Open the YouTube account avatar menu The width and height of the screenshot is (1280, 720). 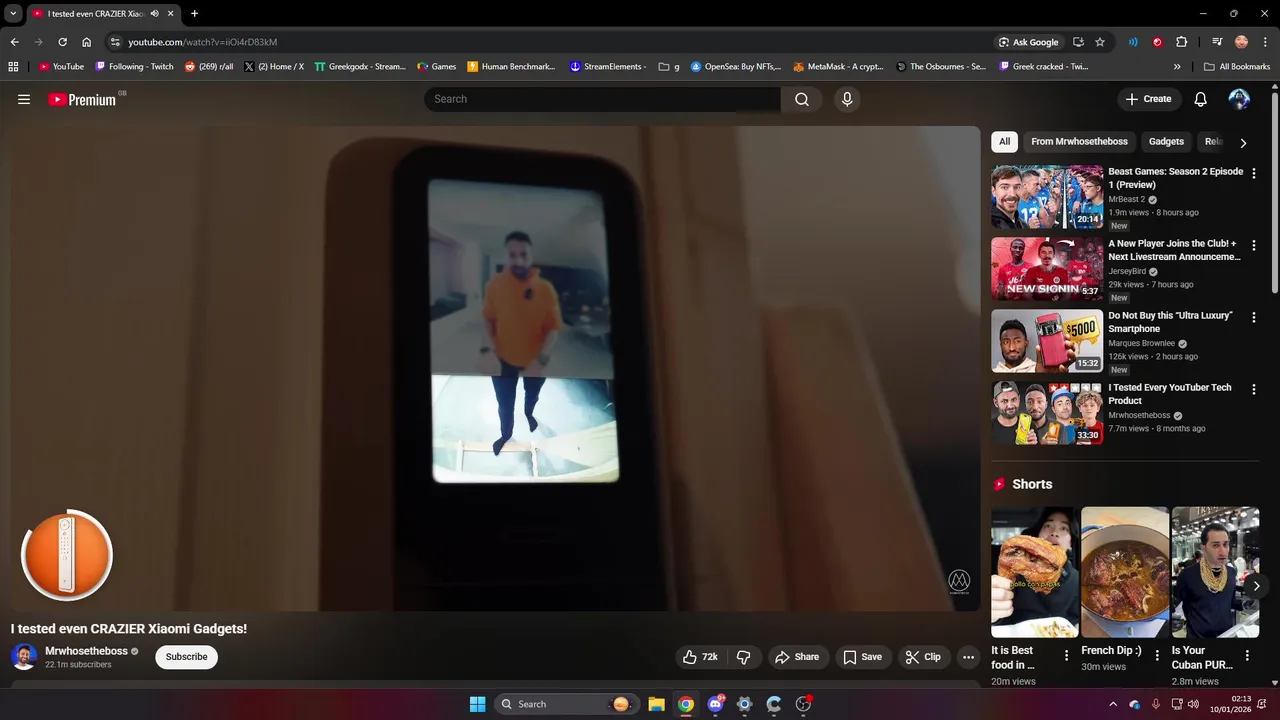click(1239, 99)
